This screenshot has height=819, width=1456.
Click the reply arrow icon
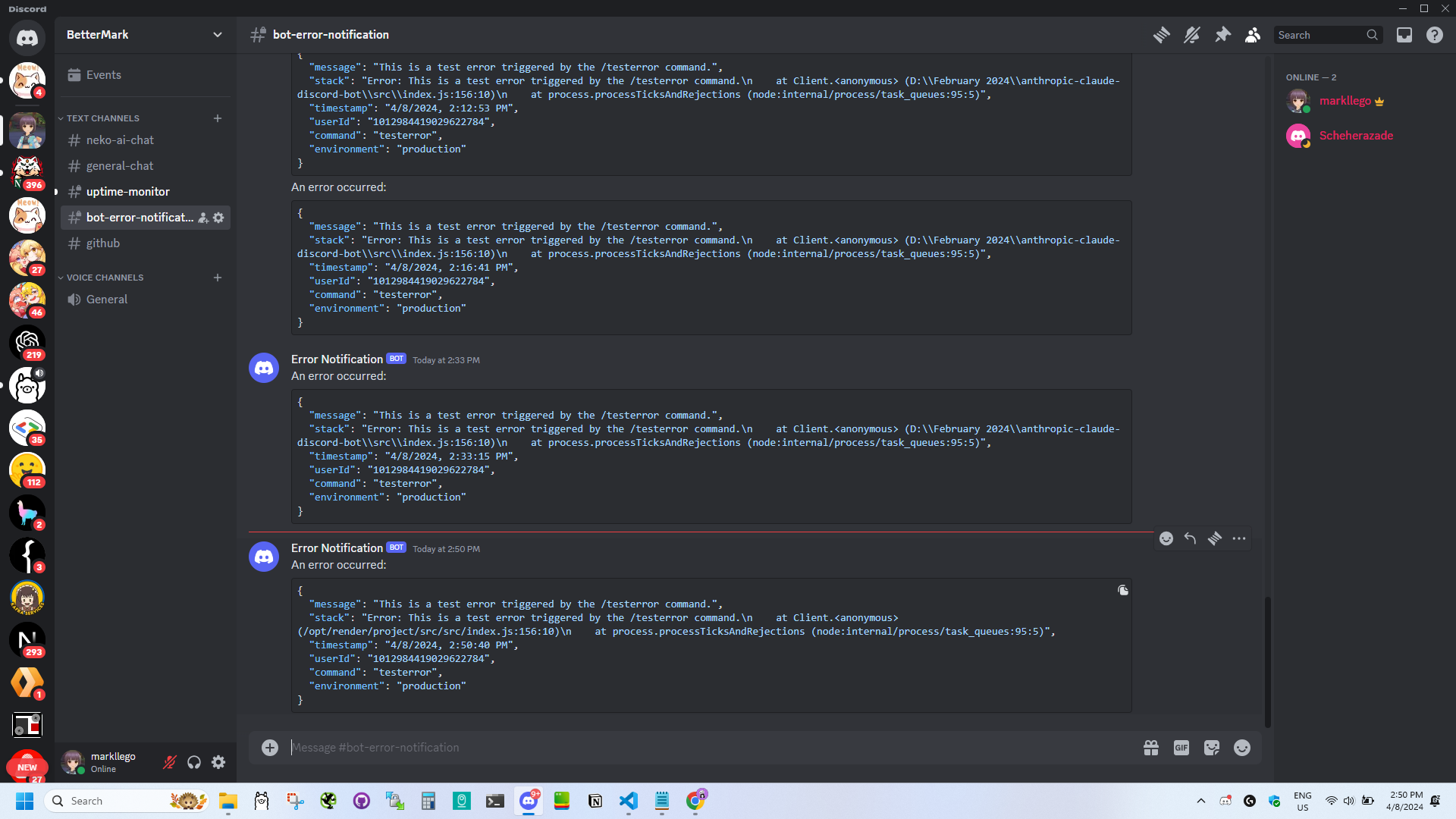[x=1191, y=538]
